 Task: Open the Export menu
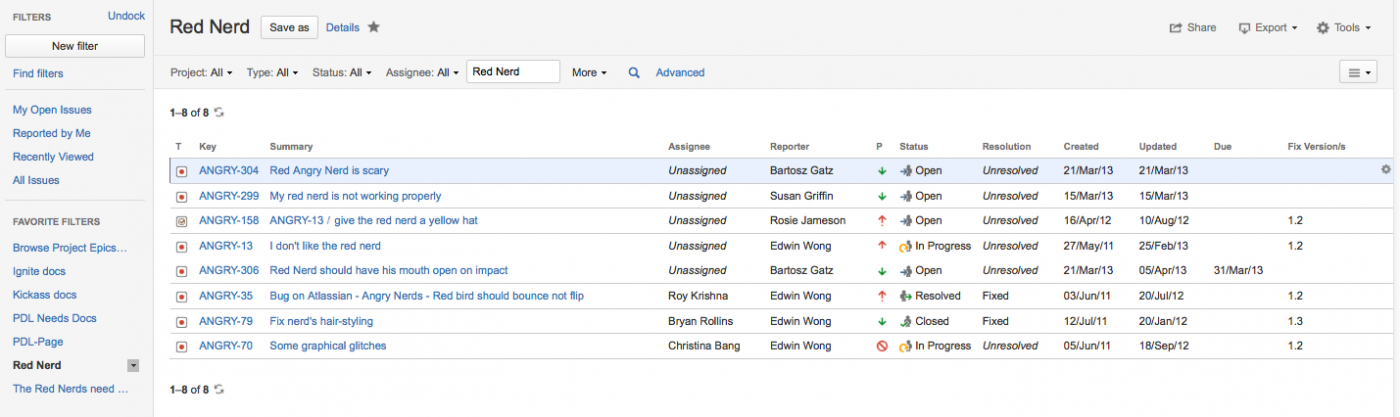1267,28
